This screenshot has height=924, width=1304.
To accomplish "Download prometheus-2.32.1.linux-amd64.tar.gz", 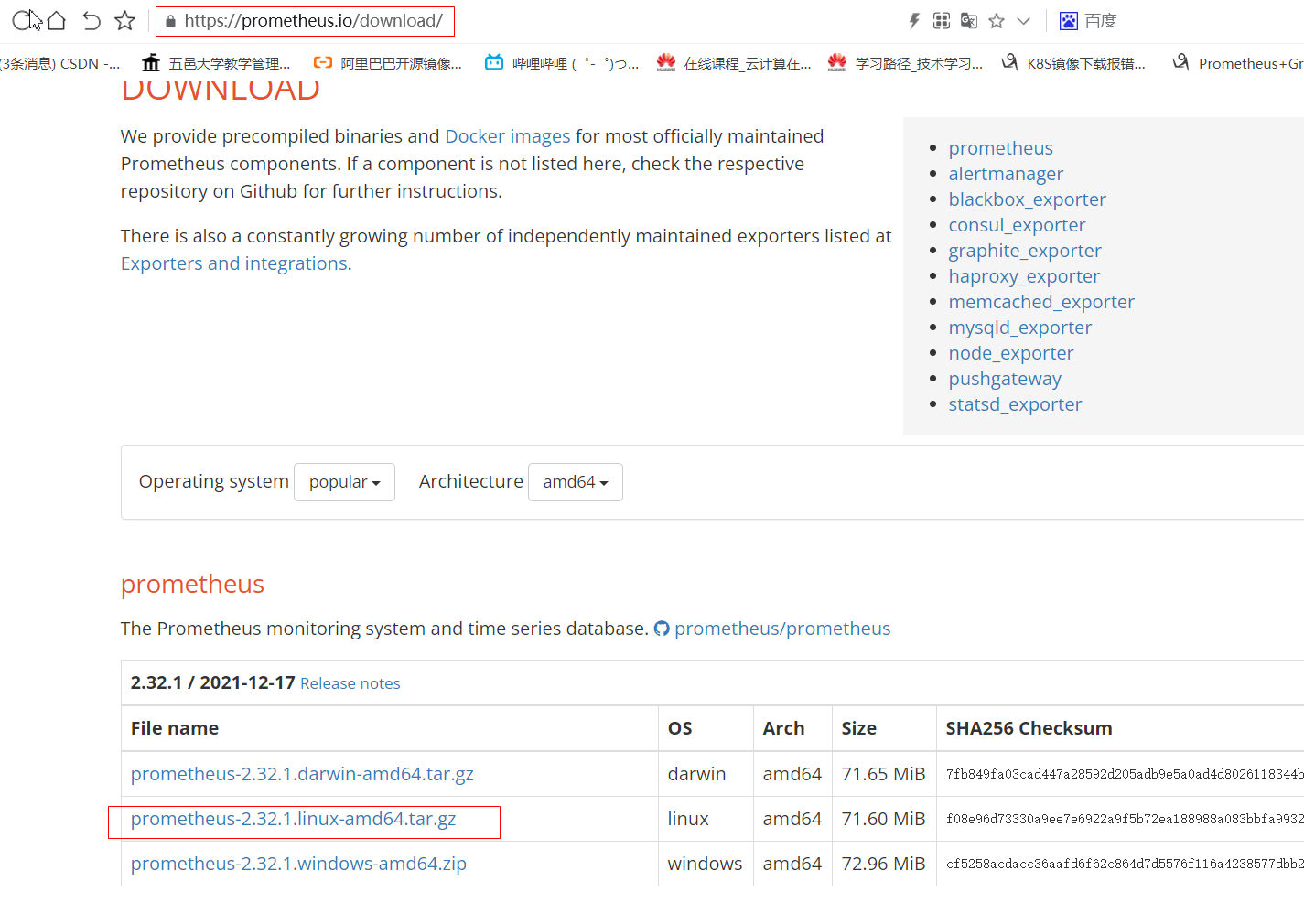I will (293, 819).
